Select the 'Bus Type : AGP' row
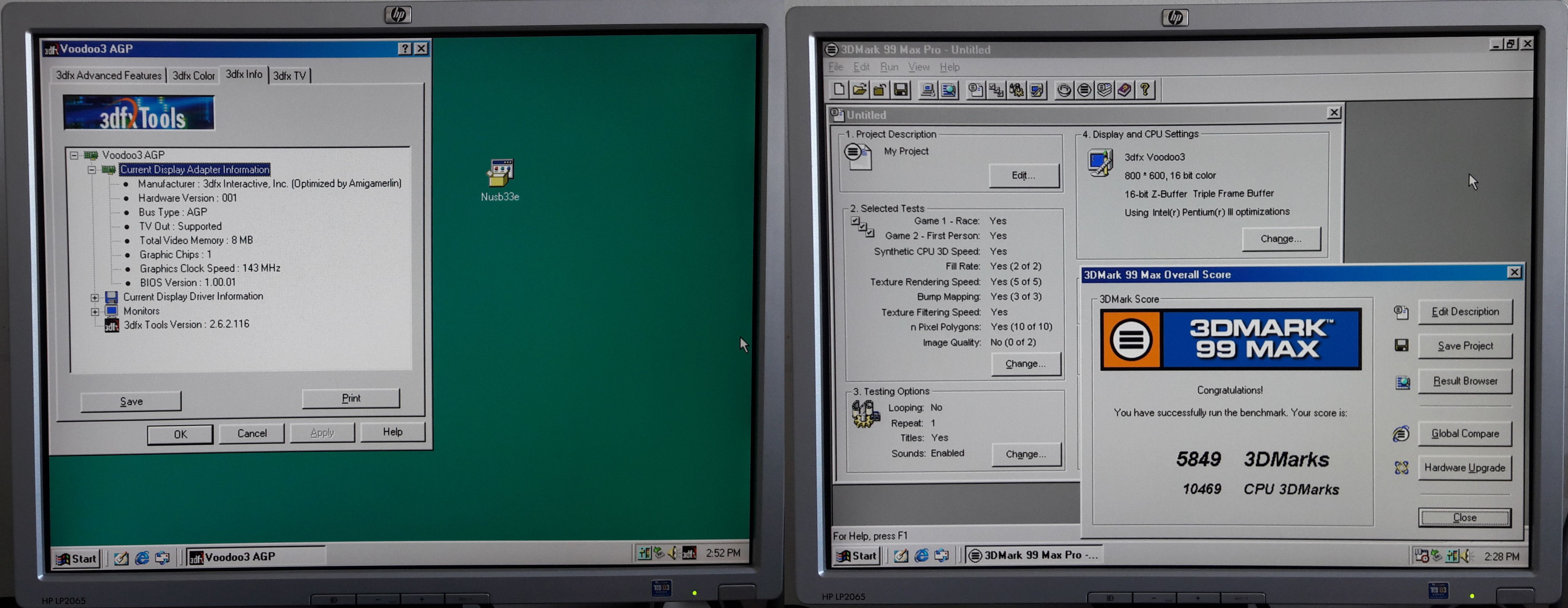Screen dimensions: 1568x608 coord(173,212)
